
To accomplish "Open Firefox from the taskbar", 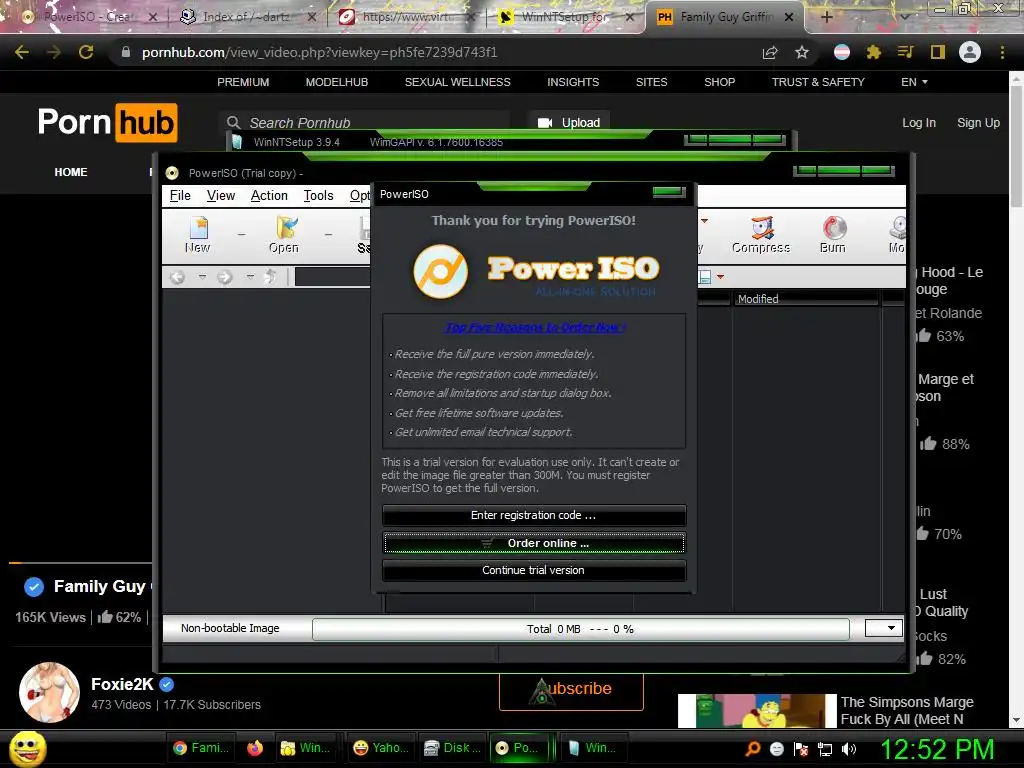I will (x=255, y=748).
